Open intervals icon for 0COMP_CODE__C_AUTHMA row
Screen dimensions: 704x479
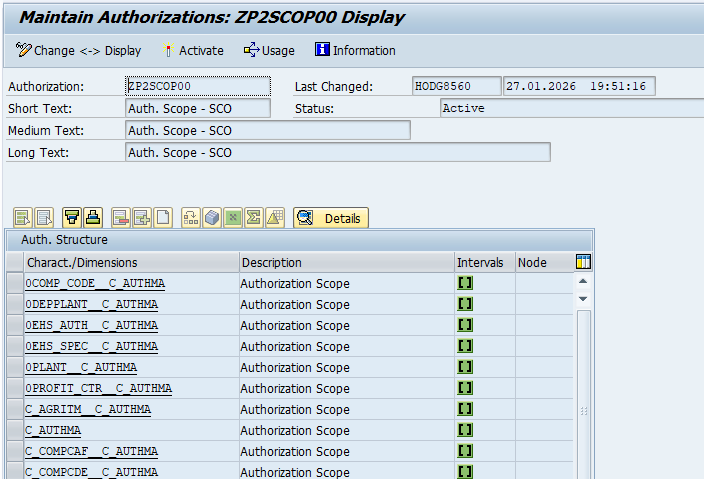(x=465, y=284)
